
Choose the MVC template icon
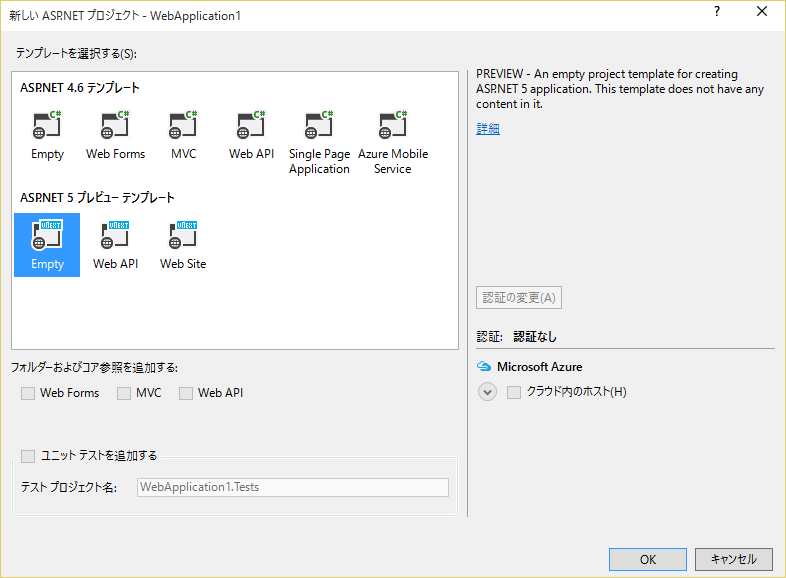(x=183, y=125)
